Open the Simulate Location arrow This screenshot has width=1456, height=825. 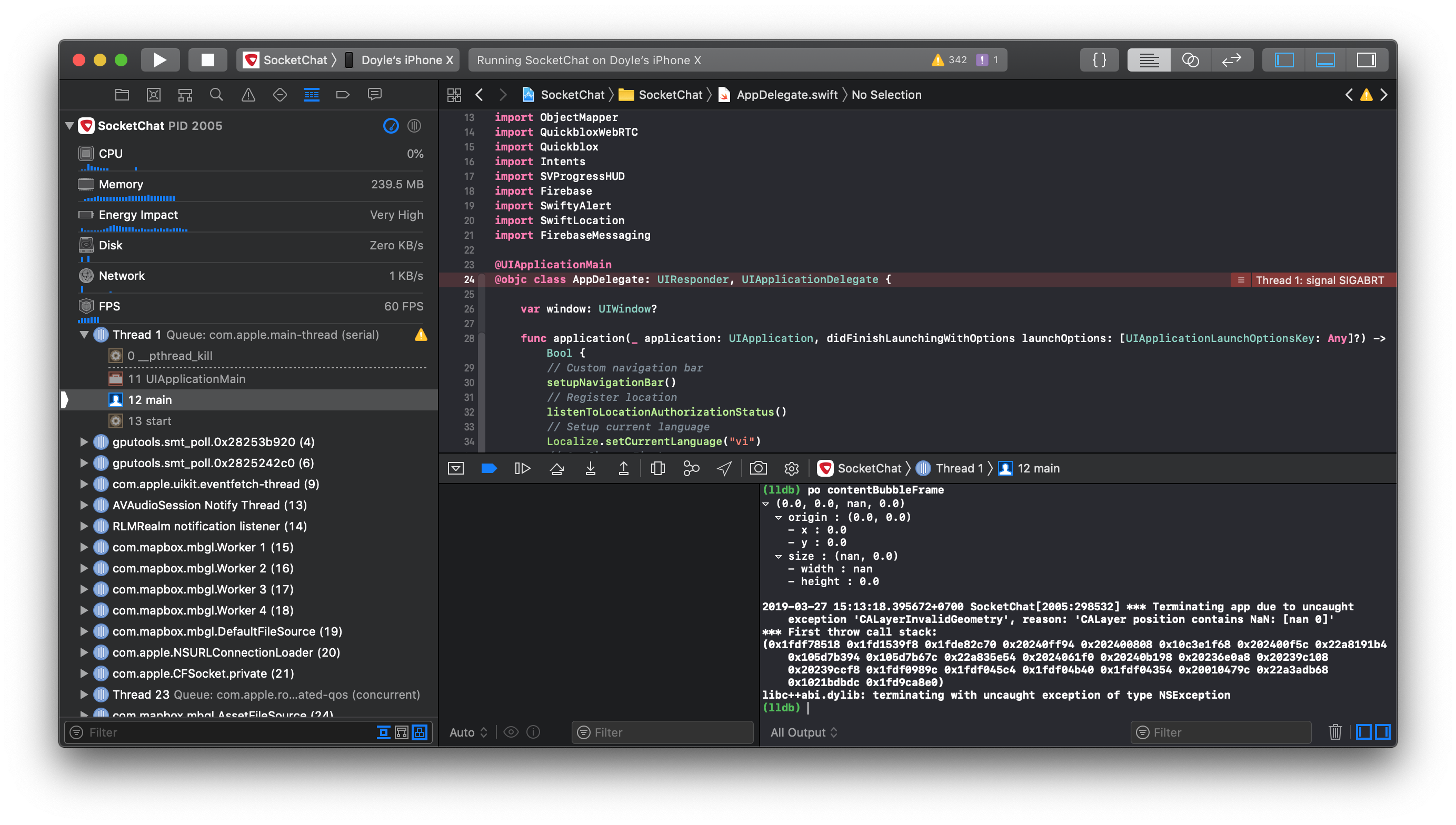[x=724, y=469]
